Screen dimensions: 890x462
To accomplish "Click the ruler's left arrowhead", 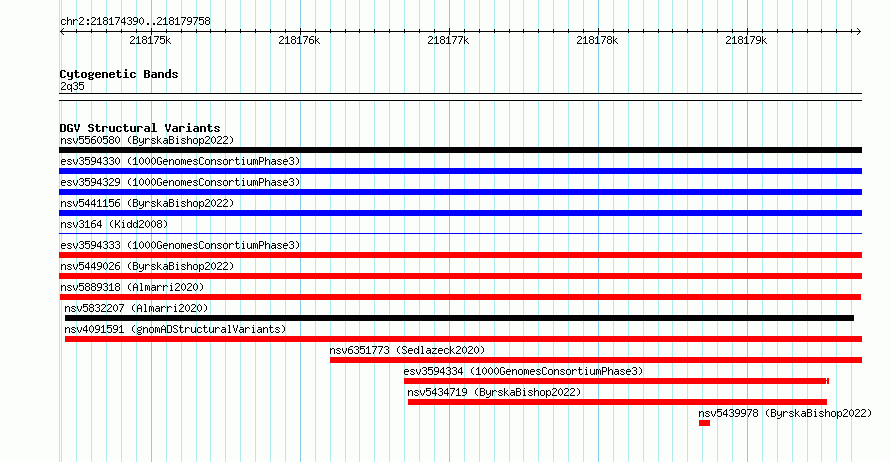I will [62, 31].
